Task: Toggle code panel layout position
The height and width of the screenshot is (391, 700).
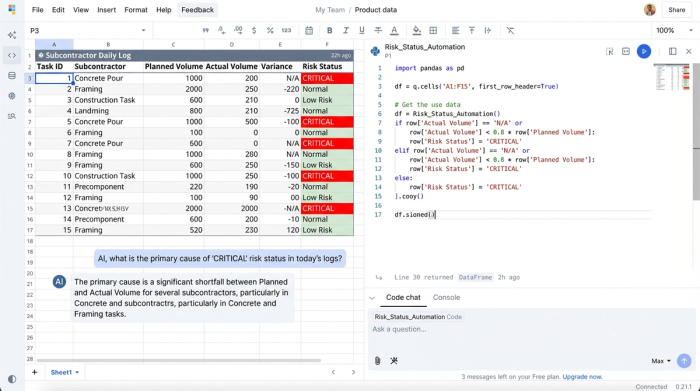Action: [x=672, y=51]
